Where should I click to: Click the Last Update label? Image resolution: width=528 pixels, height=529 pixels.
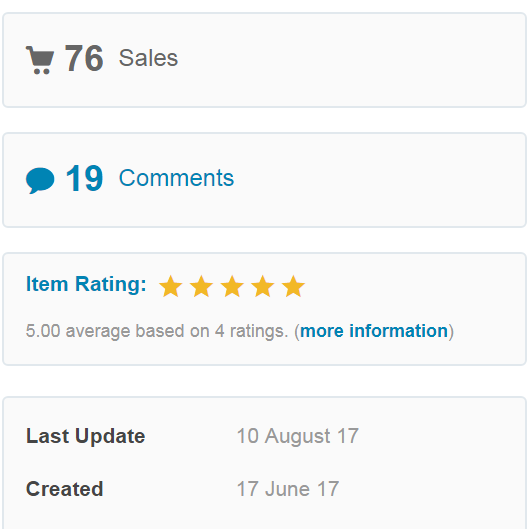click(x=86, y=436)
